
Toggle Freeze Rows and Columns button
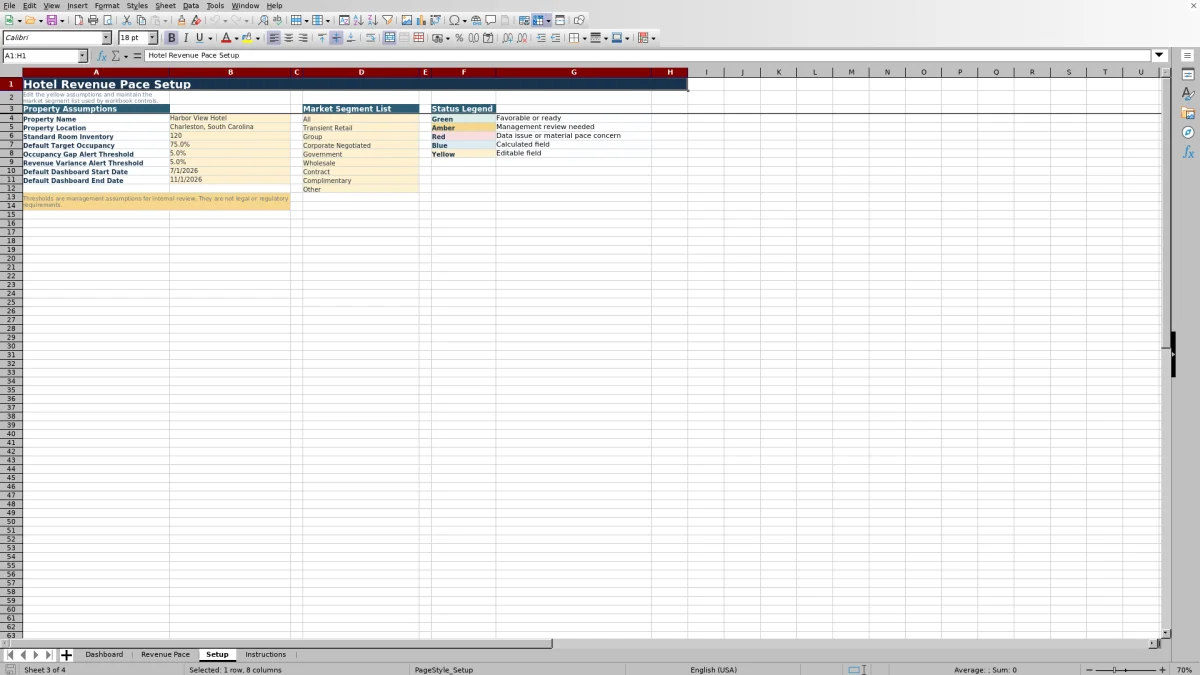(x=539, y=20)
